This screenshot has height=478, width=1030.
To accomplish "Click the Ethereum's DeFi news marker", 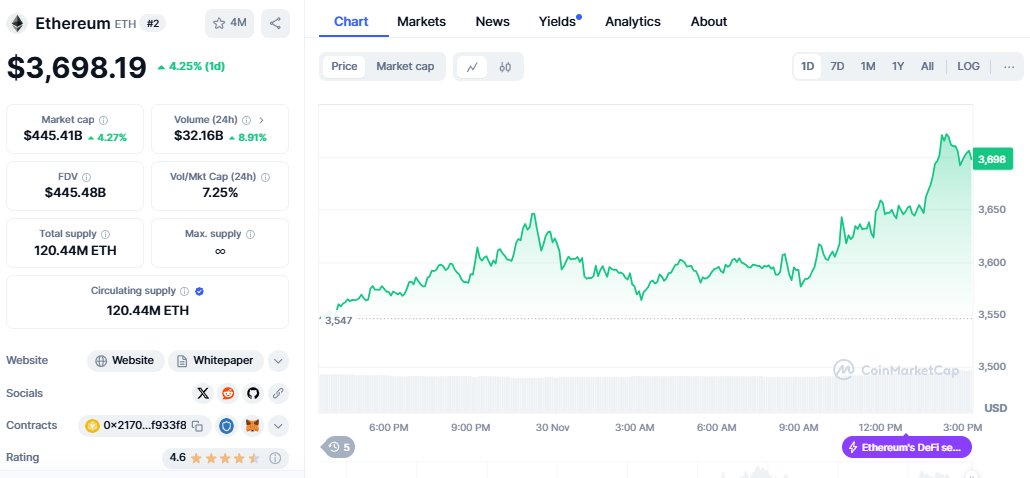I will pos(907,448).
